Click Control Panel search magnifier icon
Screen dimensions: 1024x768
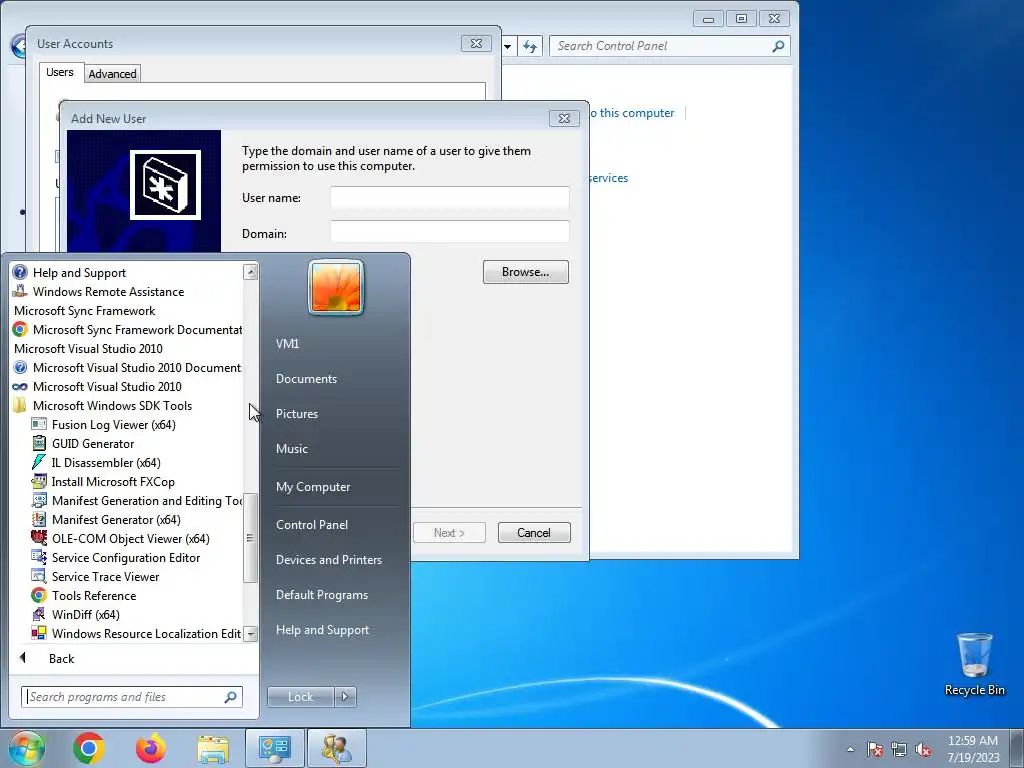[778, 46]
